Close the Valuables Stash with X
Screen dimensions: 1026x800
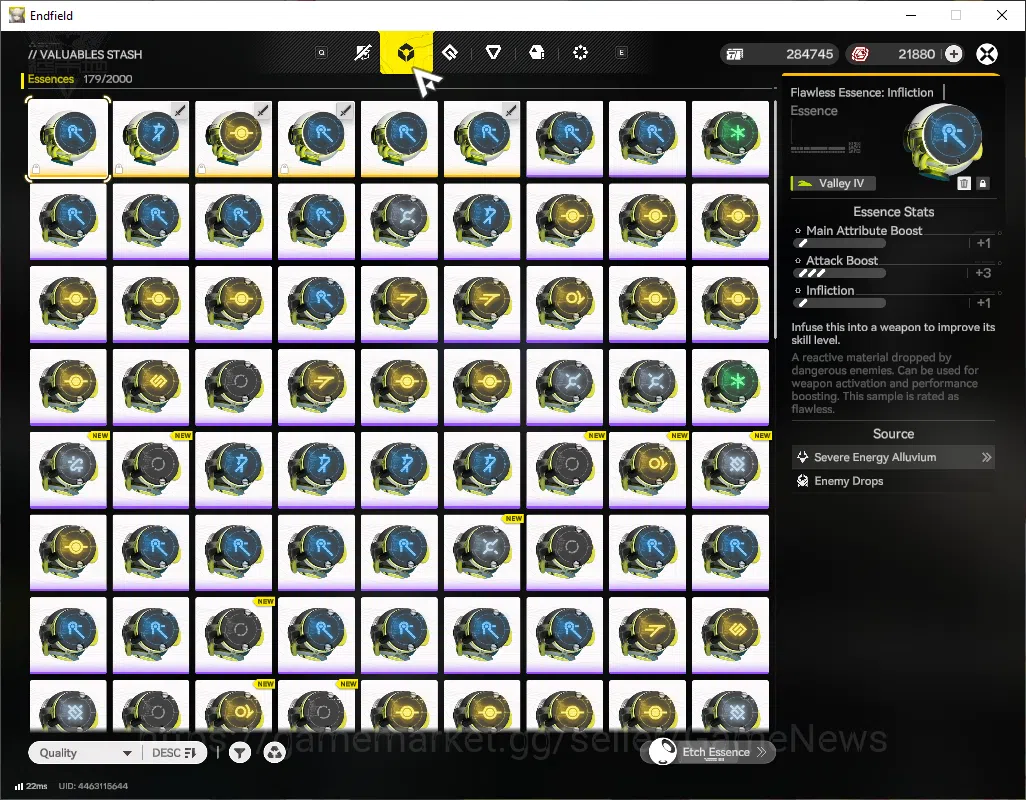pyautogui.click(x=987, y=54)
